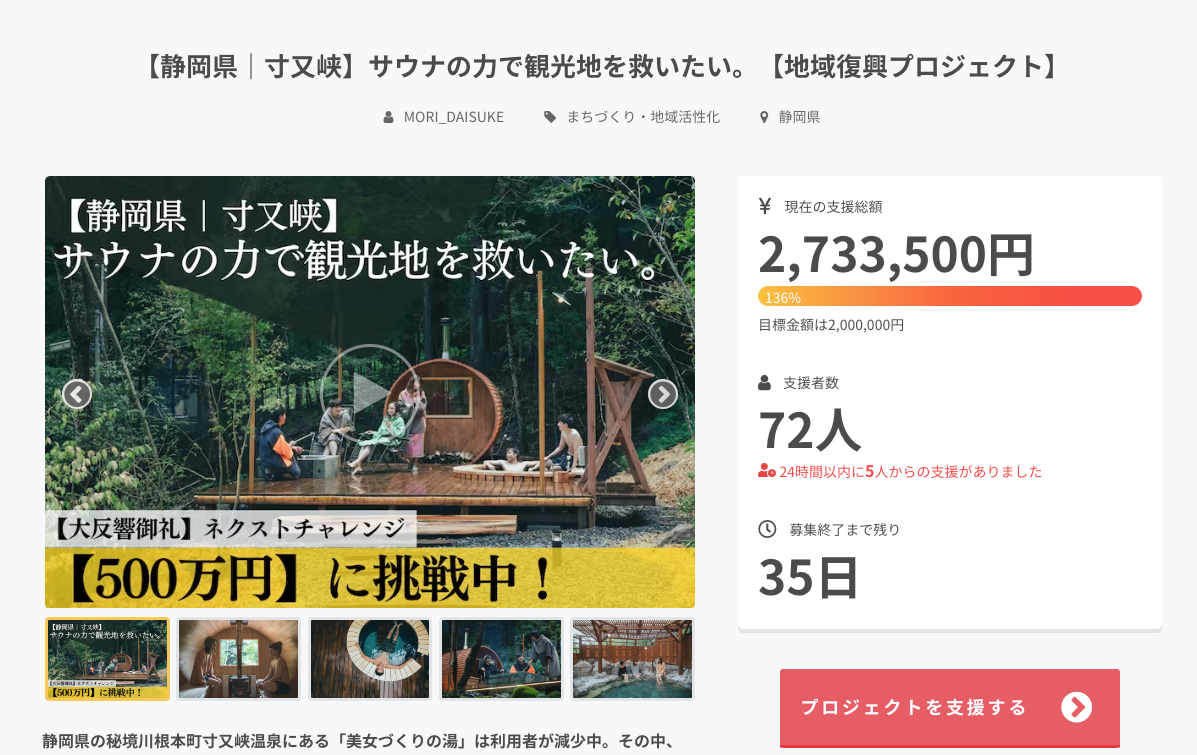Click the yen icon beside 現在の支援総額
Viewport: 1197px width, 755px height.
tap(765, 206)
